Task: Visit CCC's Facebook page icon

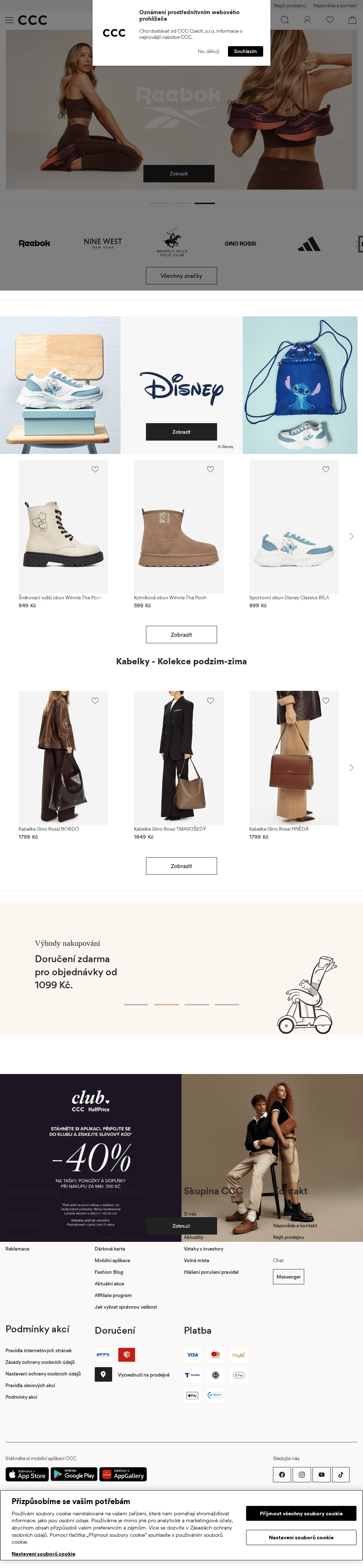Action: [x=282, y=1474]
